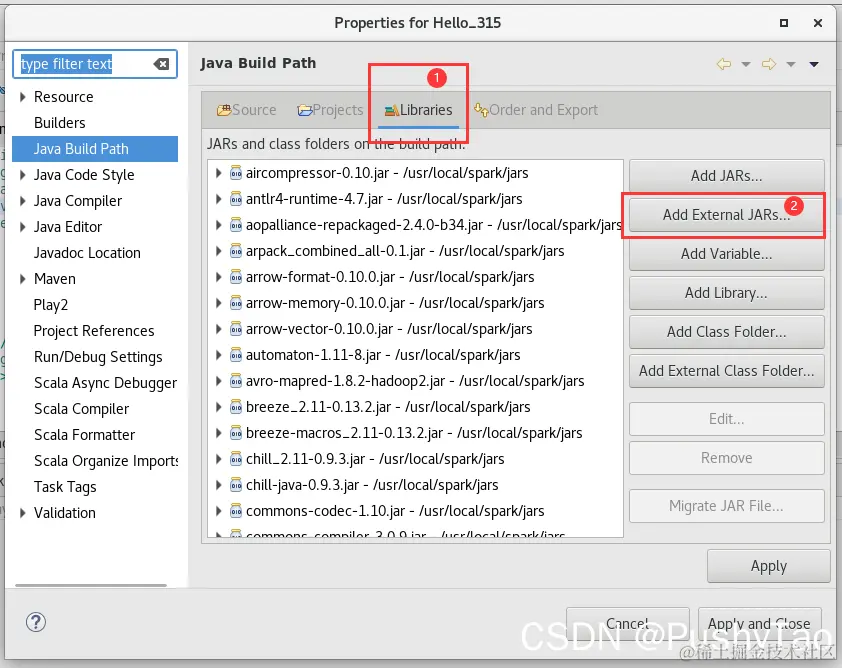Image resolution: width=842 pixels, height=668 pixels.
Task: Select Task Tags in the tree
Action: point(65,487)
